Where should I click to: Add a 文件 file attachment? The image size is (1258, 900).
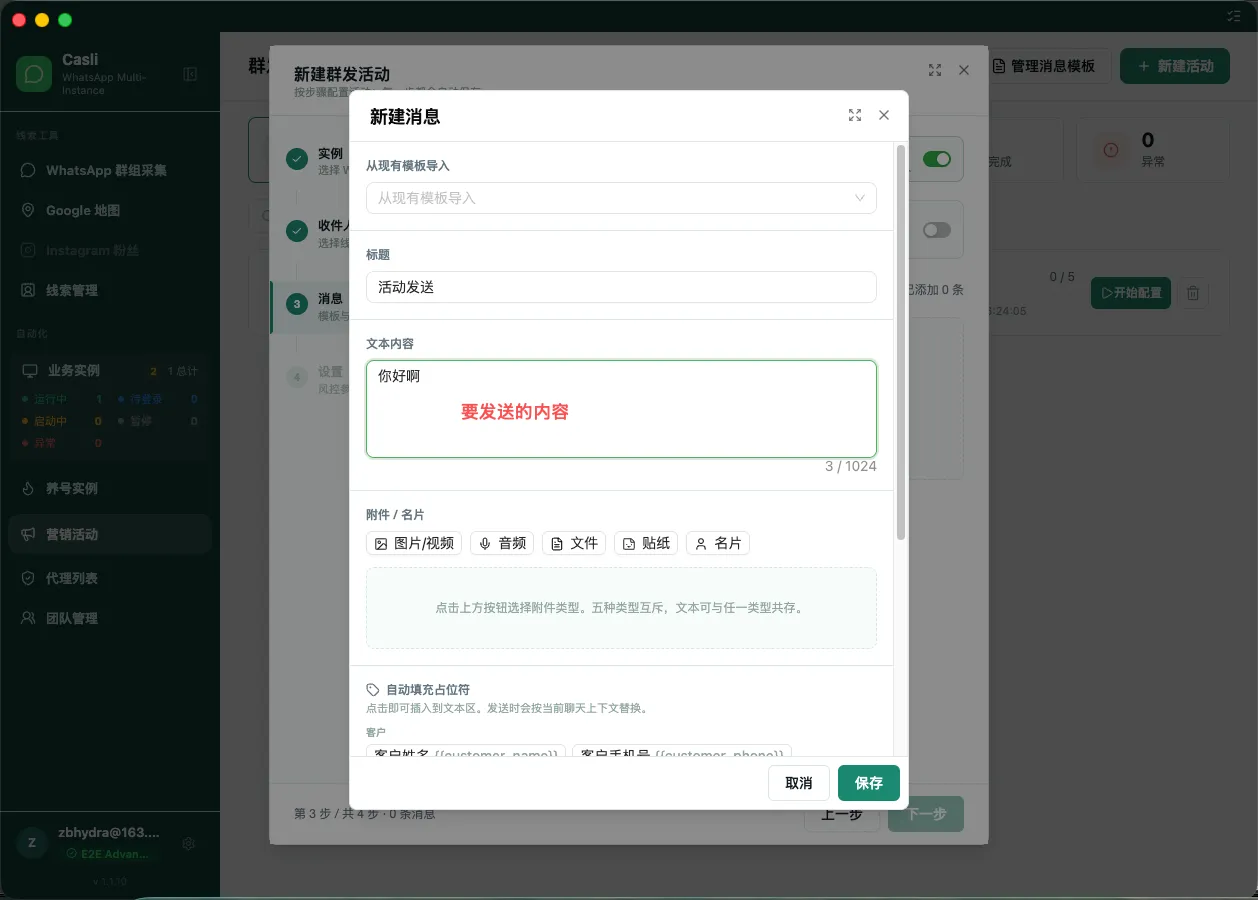click(x=574, y=543)
